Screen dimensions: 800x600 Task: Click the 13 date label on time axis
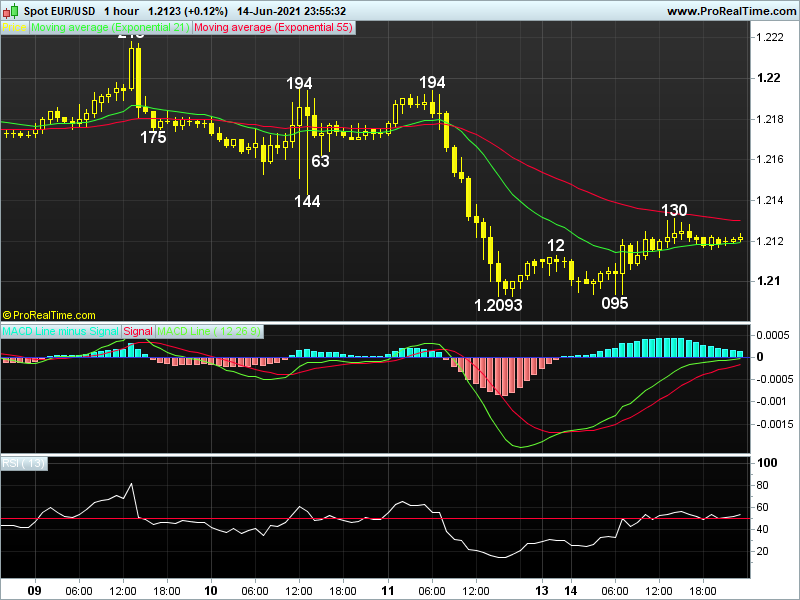click(x=542, y=591)
